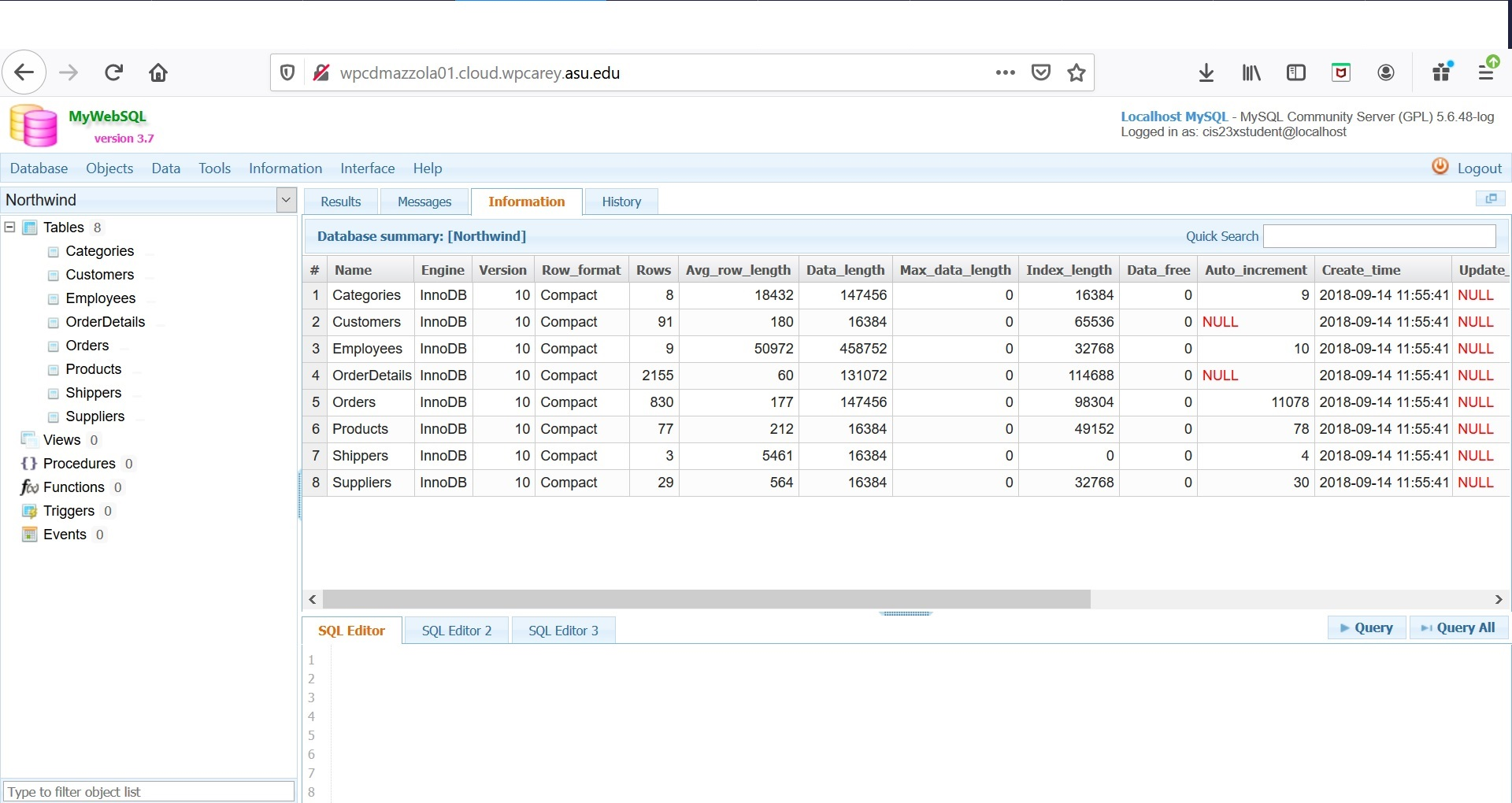Save page to Pocket icon
The width and height of the screenshot is (1512, 803).
coord(1041,73)
